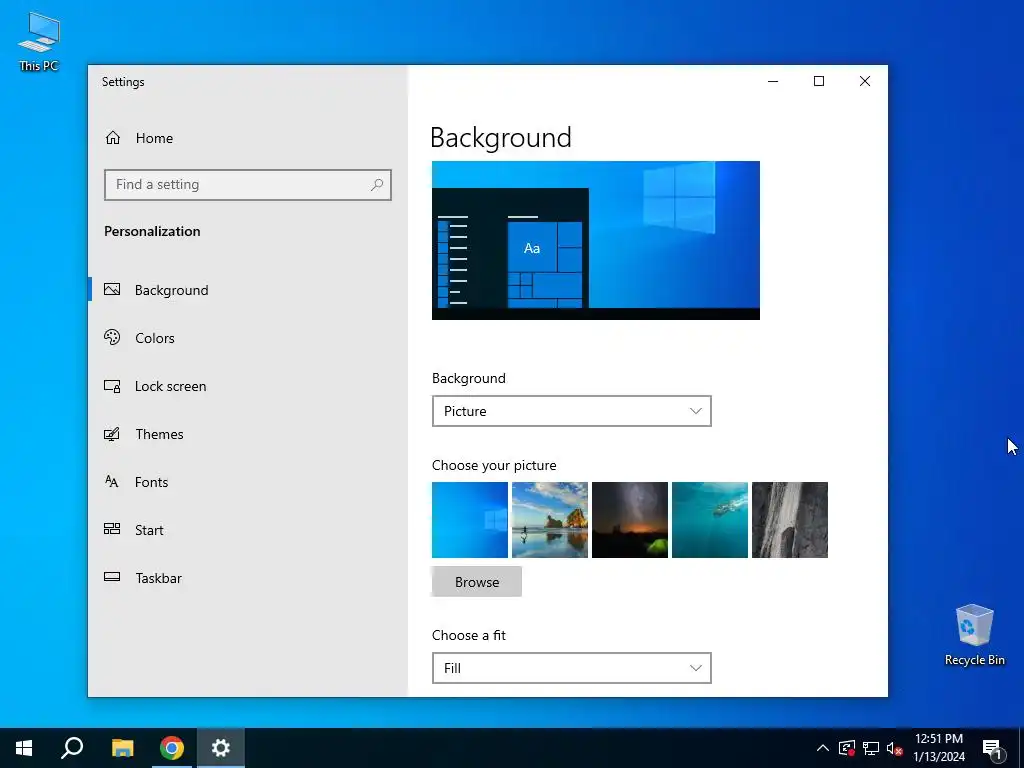1024x768 pixels.
Task: Choose the night sky tent wallpaper
Action: tap(630, 520)
